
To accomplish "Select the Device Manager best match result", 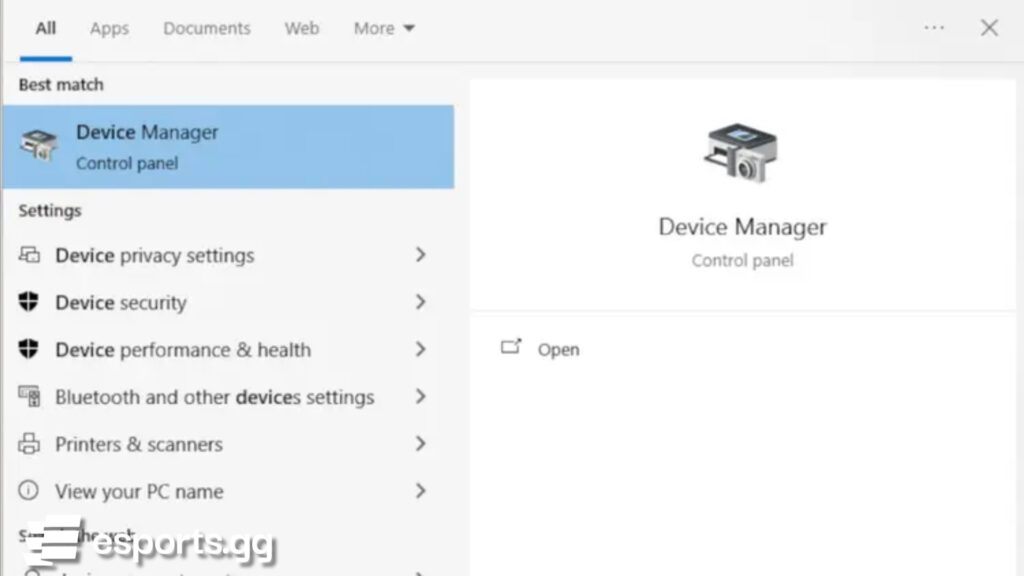I will (235, 146).
